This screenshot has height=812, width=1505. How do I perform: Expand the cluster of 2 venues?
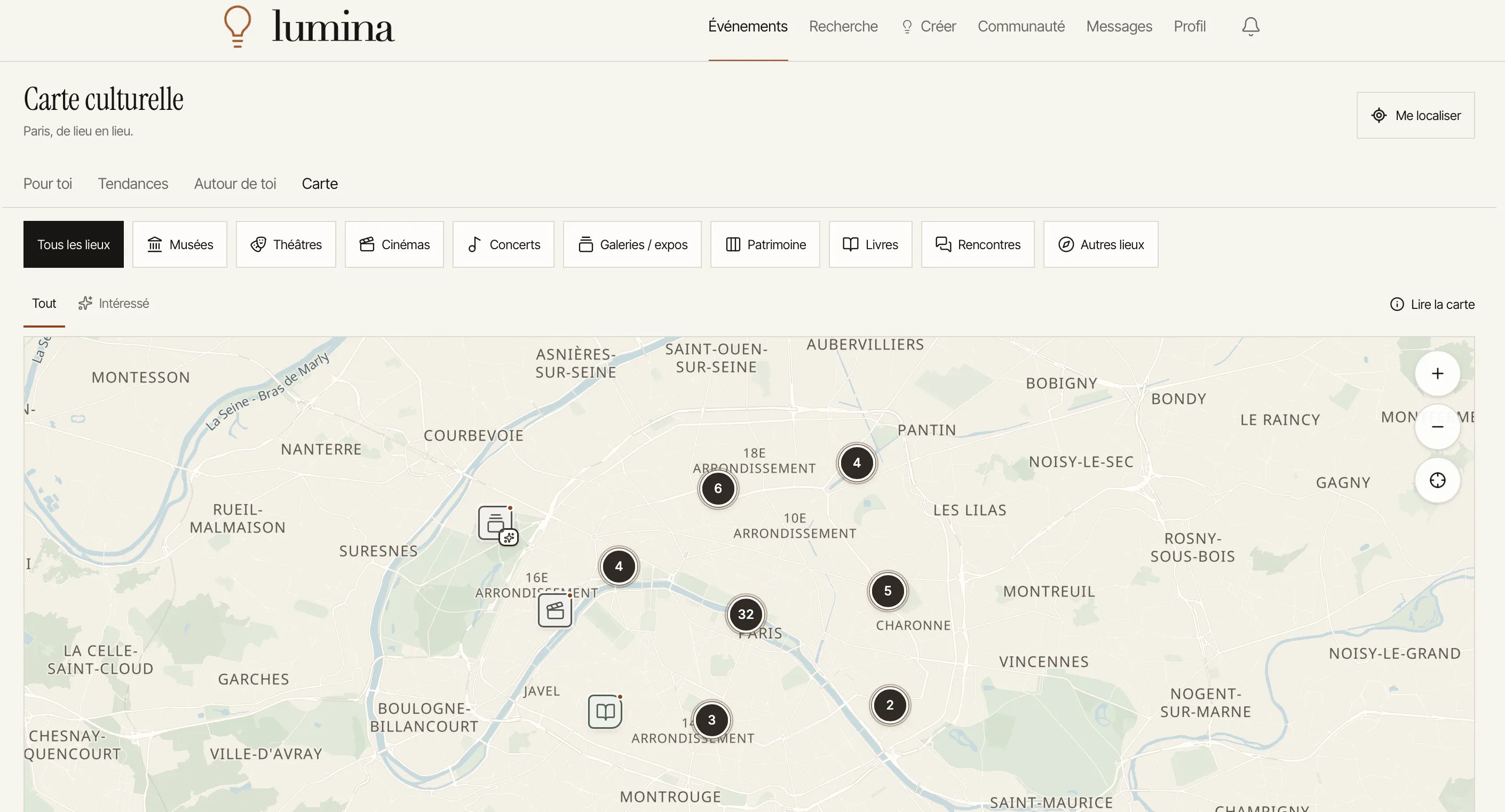[890, 705]
